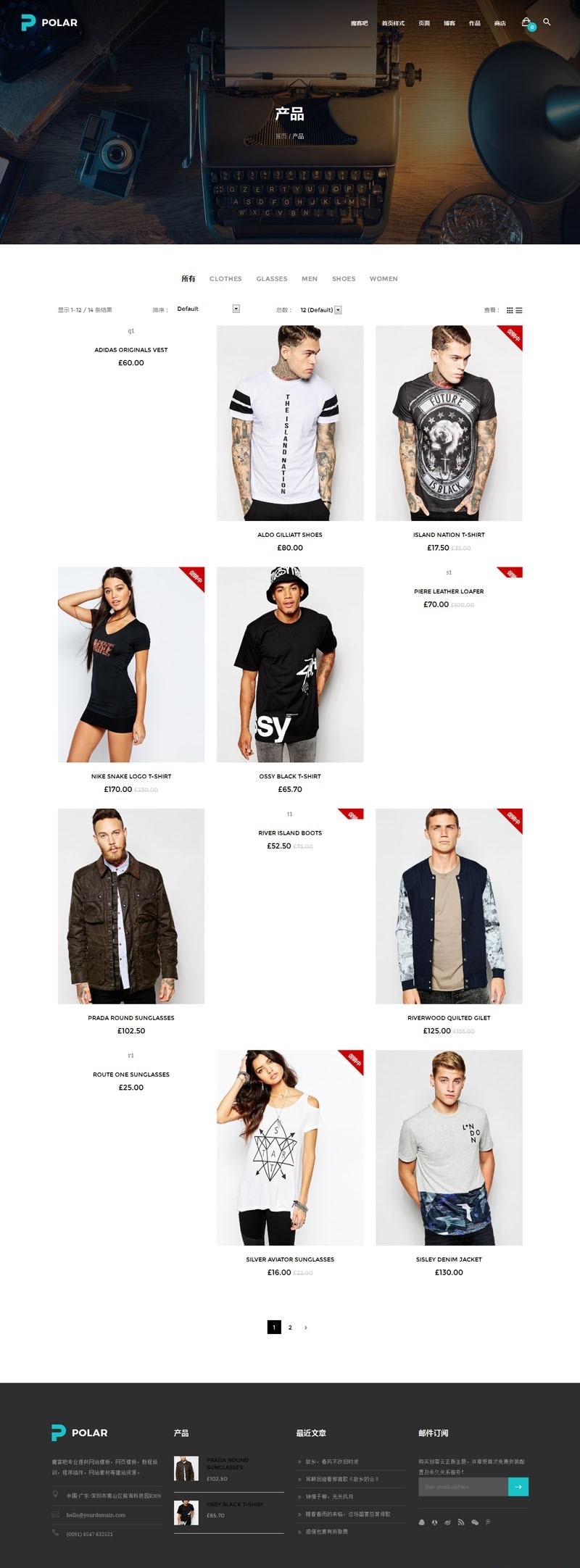Open the RSS feed icon
This screenshot has height=1568, width=580.
(460, 1522)
